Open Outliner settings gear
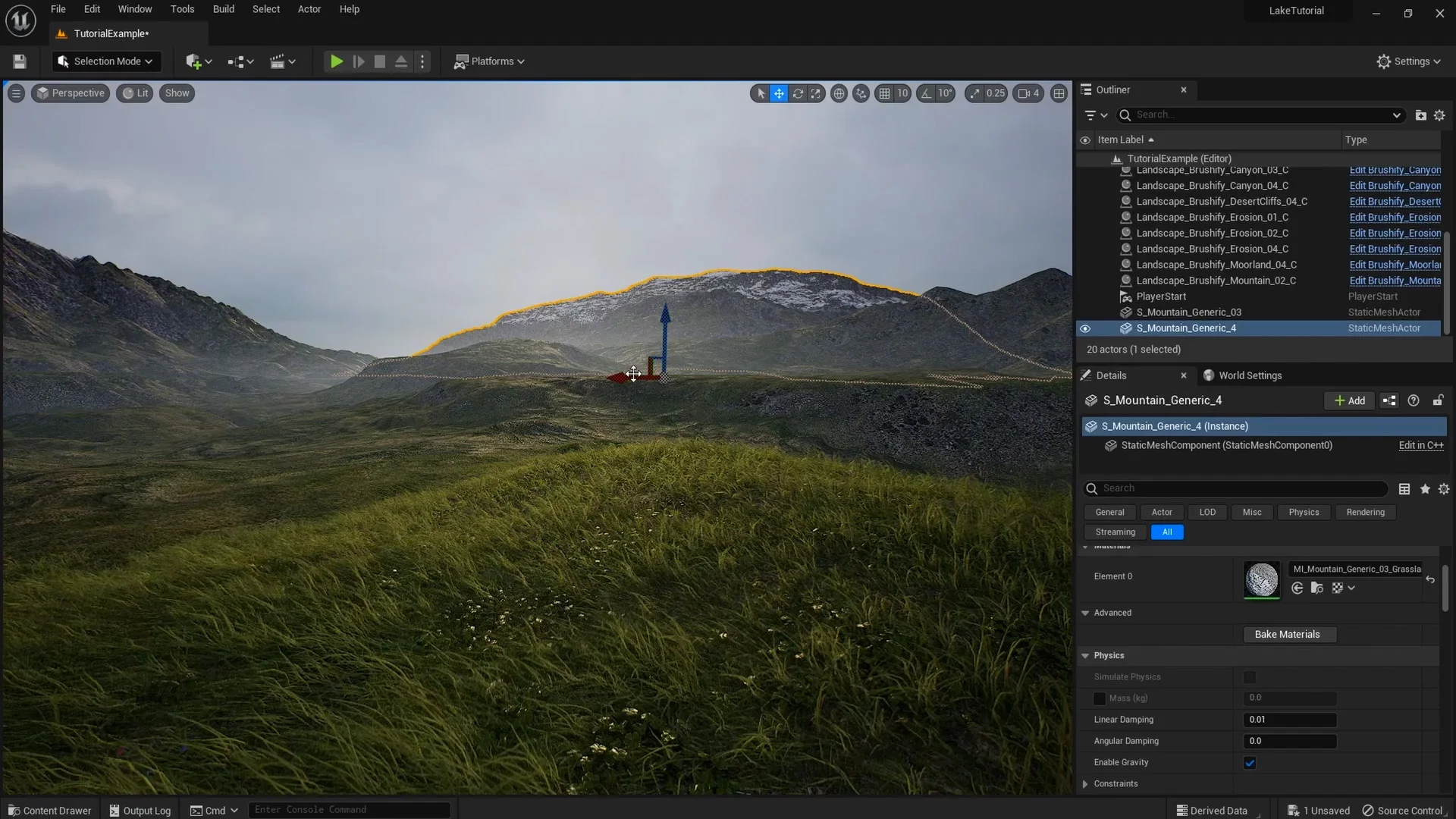 [1439, 115]
